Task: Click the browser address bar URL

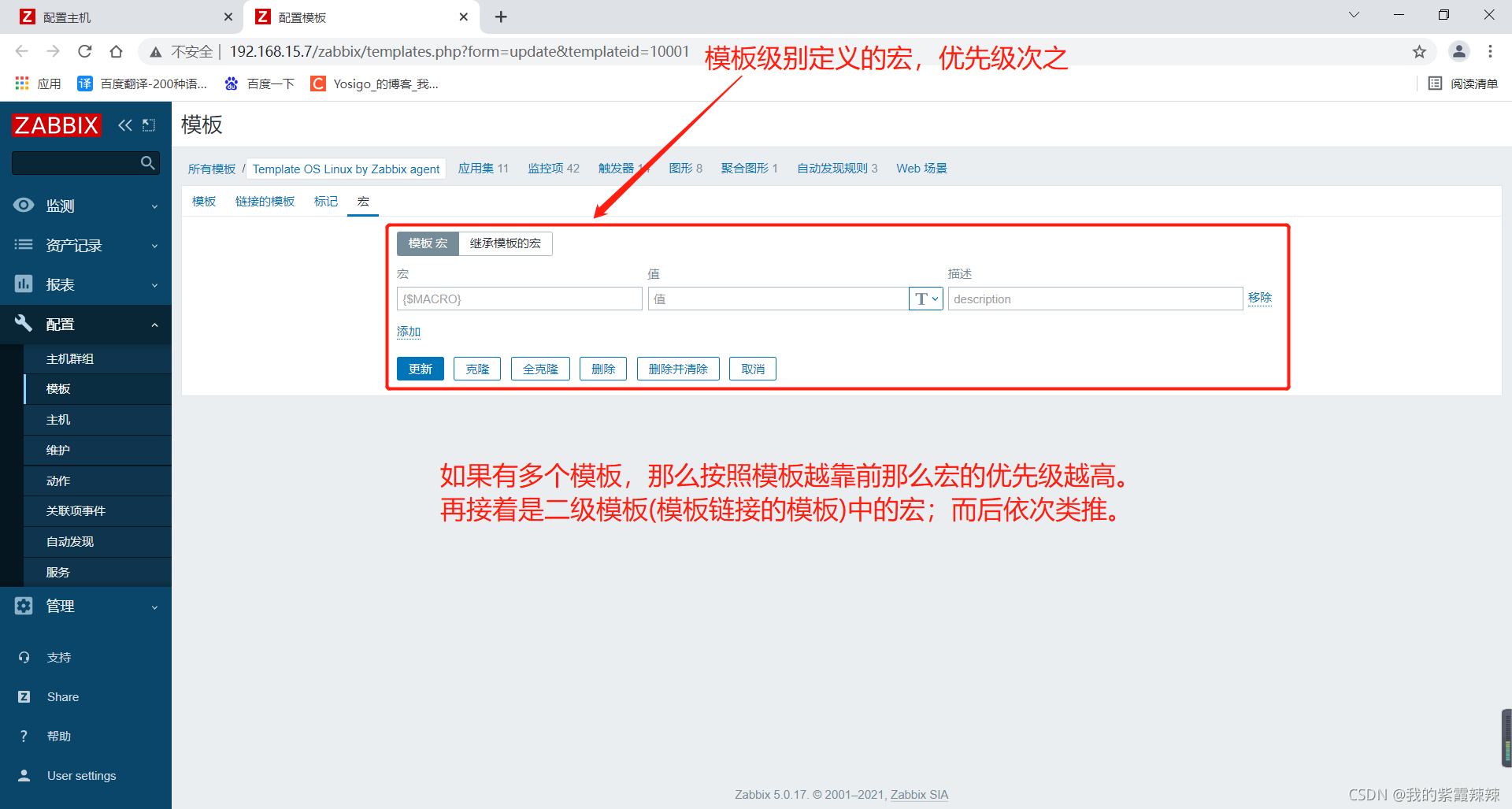Action: click(x=459, y=52)
